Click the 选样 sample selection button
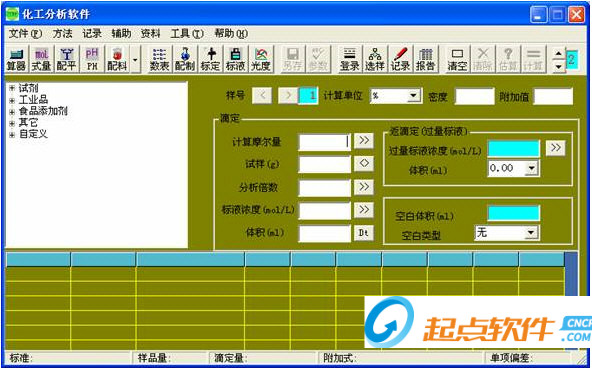 pos(375,59)
